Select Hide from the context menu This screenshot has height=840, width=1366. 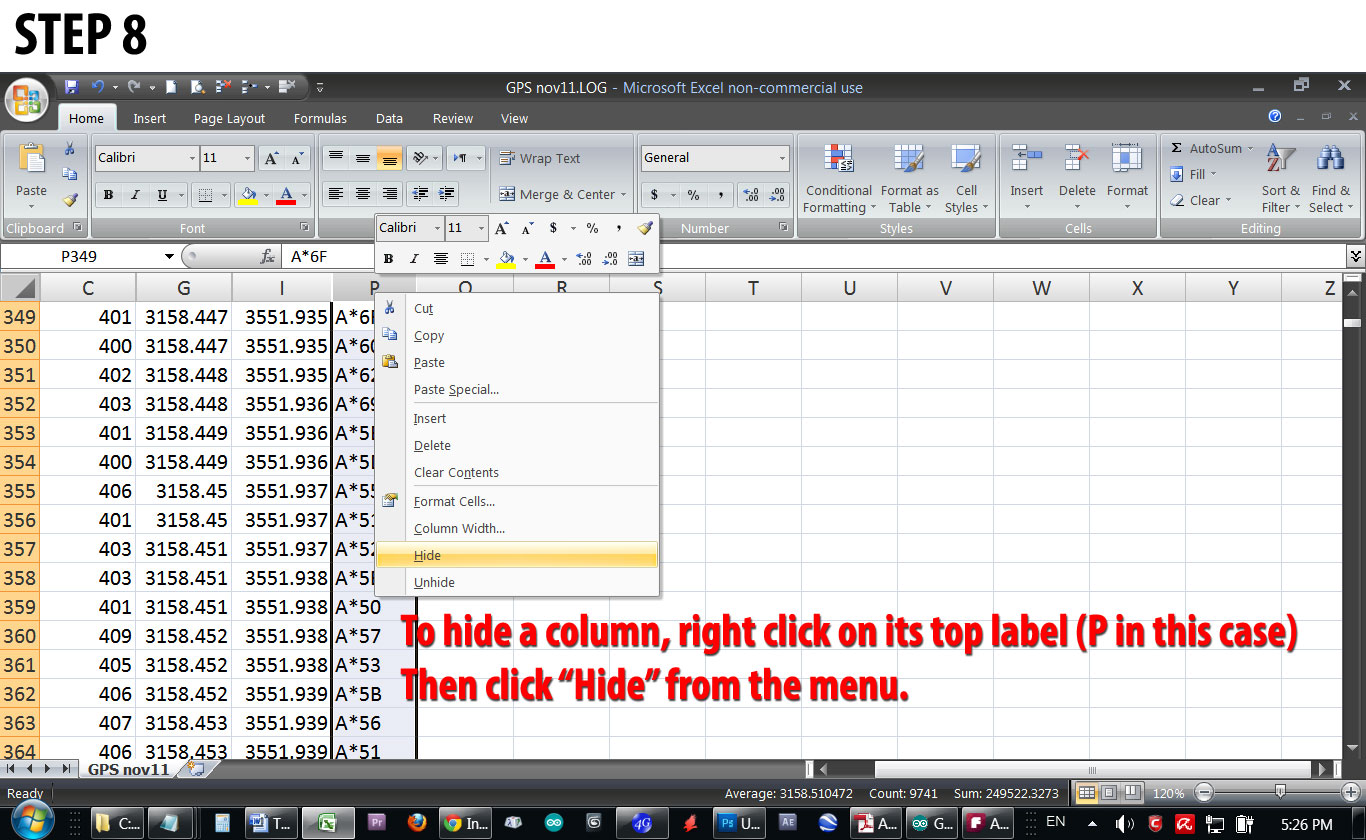tap(427, 555)
